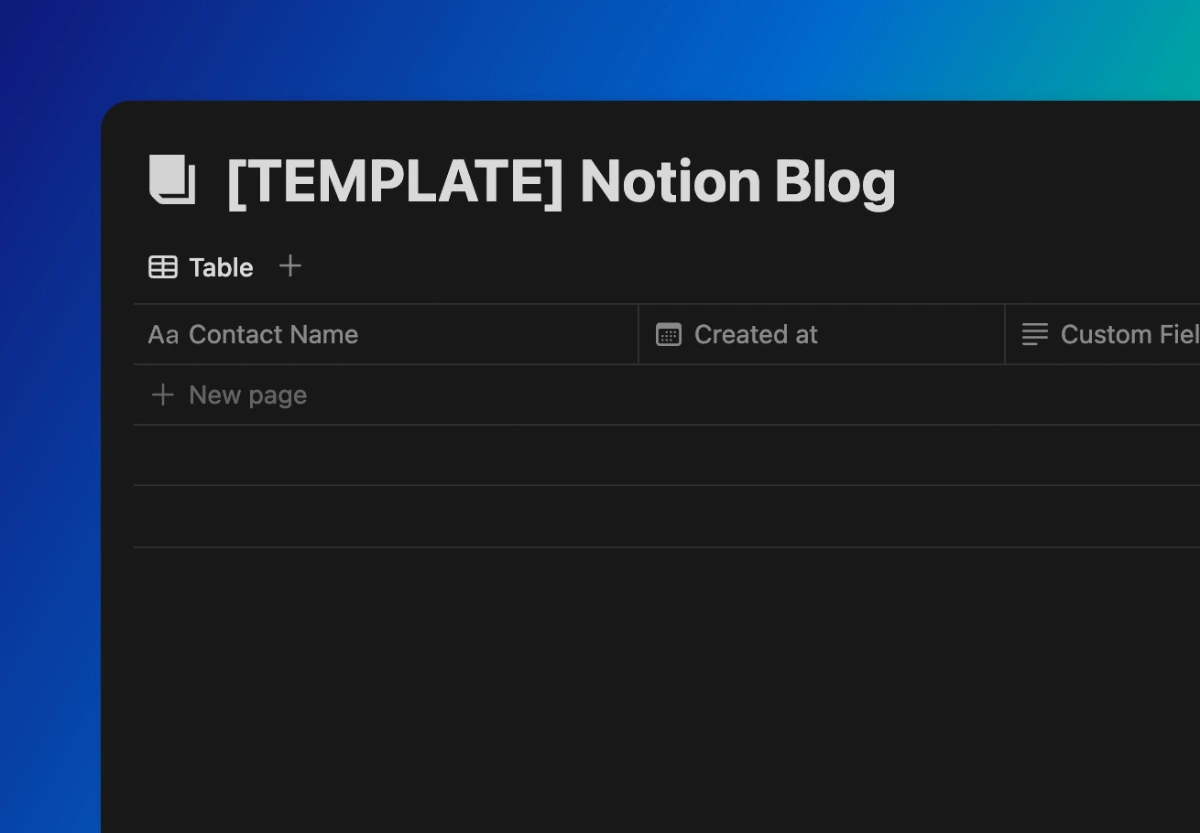Click the page icon beside the title

(x=172, y=180)
